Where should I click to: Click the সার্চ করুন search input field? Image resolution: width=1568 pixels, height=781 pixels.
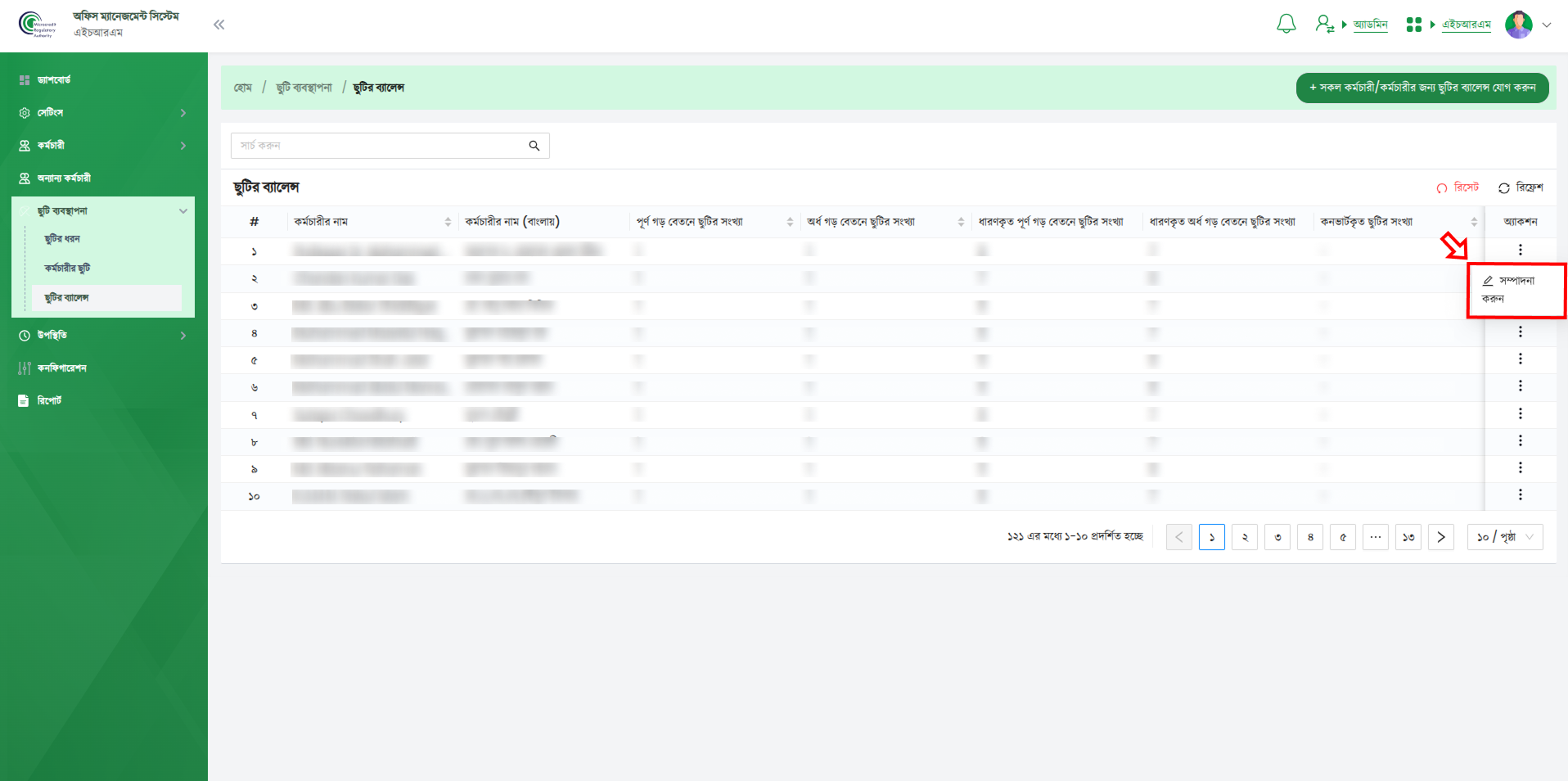(381, 146)
